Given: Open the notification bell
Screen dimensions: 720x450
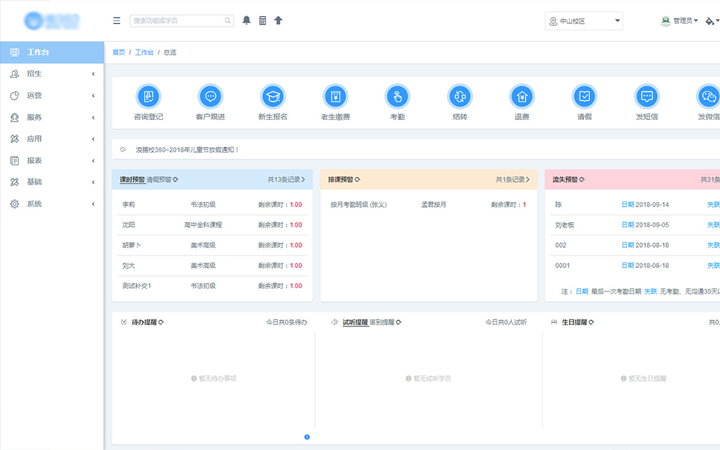Looking at the screenshot, I should [x=247, y=20].
